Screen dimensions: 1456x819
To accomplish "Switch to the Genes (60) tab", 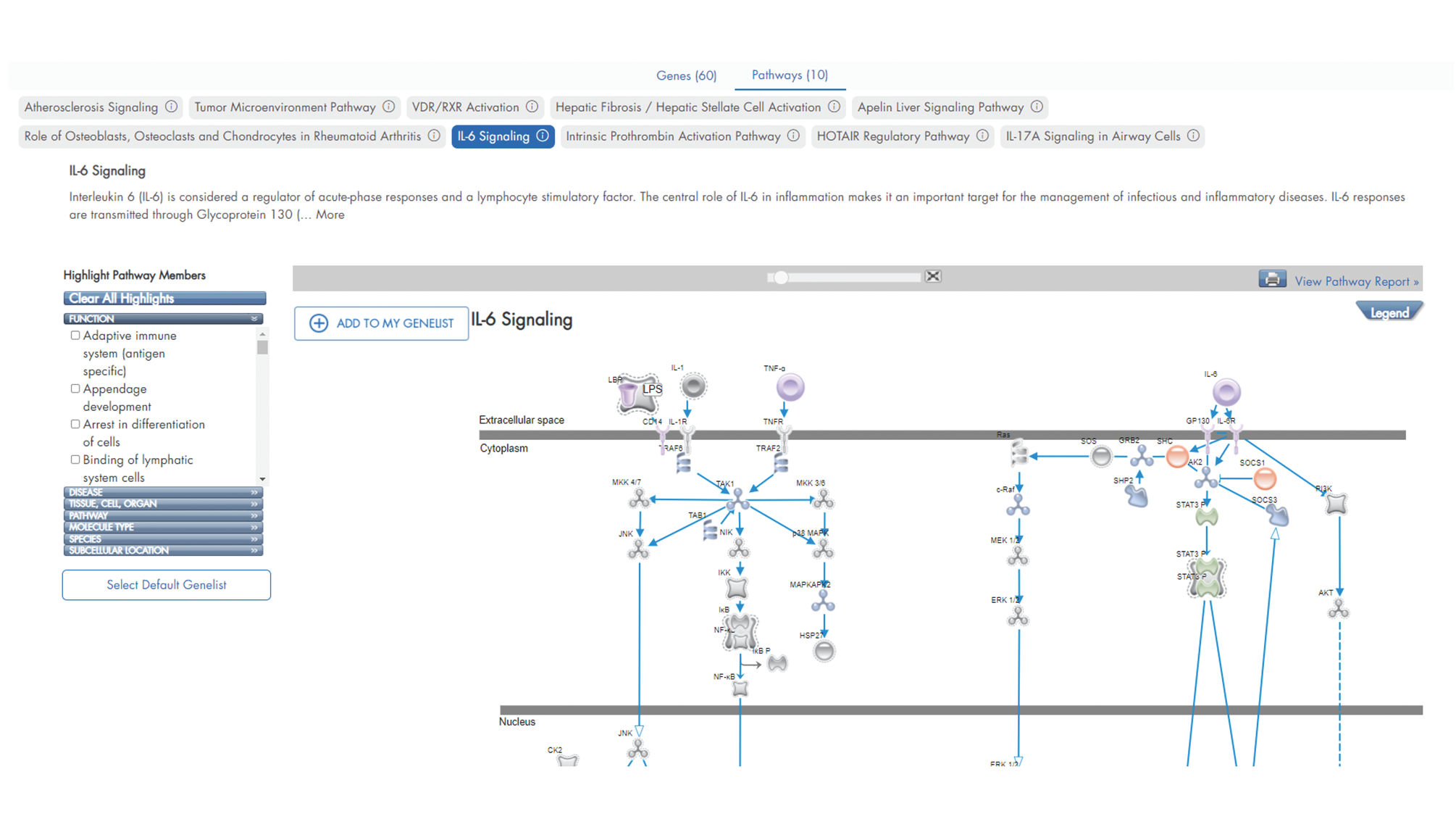I will (x=686, y=75).
